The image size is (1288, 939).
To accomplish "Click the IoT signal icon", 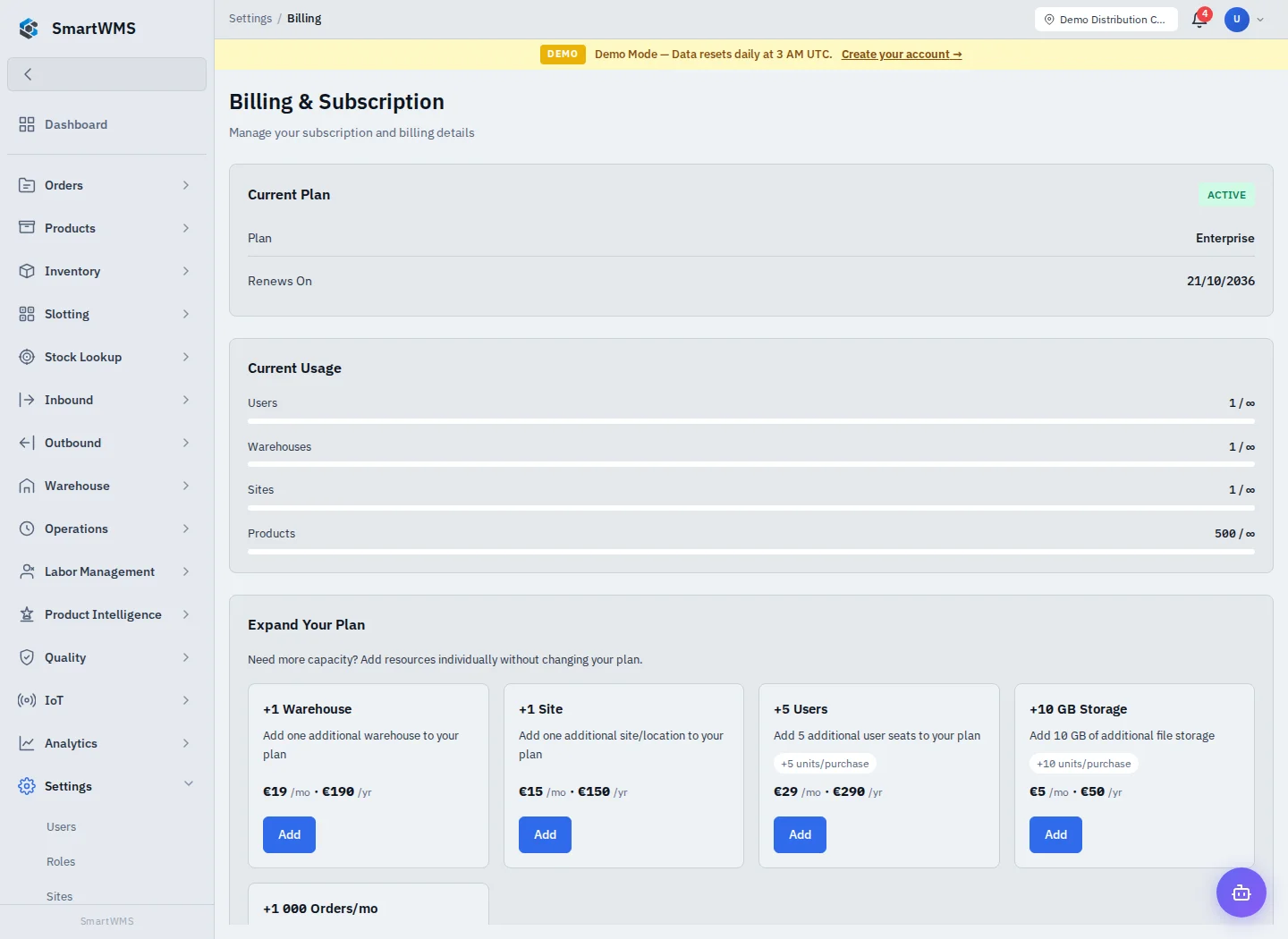I will click(x=27, y=700).
